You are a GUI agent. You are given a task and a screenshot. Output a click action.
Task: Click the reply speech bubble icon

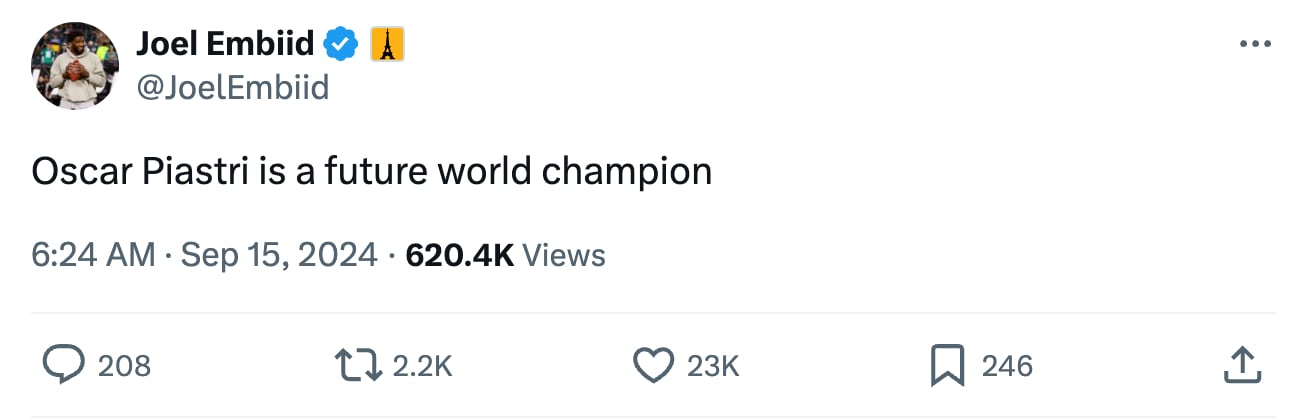click(66, 366)
